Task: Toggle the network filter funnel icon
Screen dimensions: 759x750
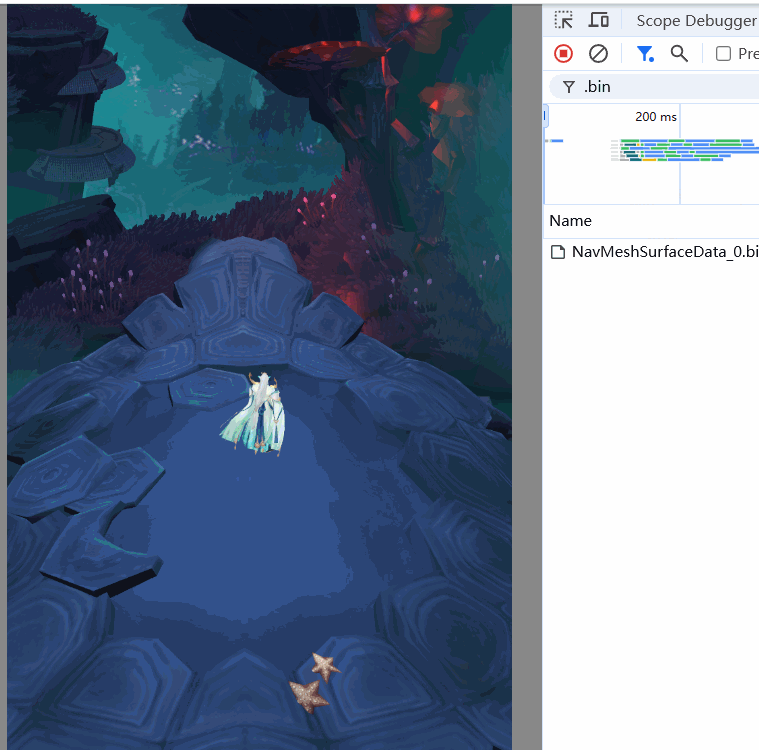Action: (x=645, y=53)
